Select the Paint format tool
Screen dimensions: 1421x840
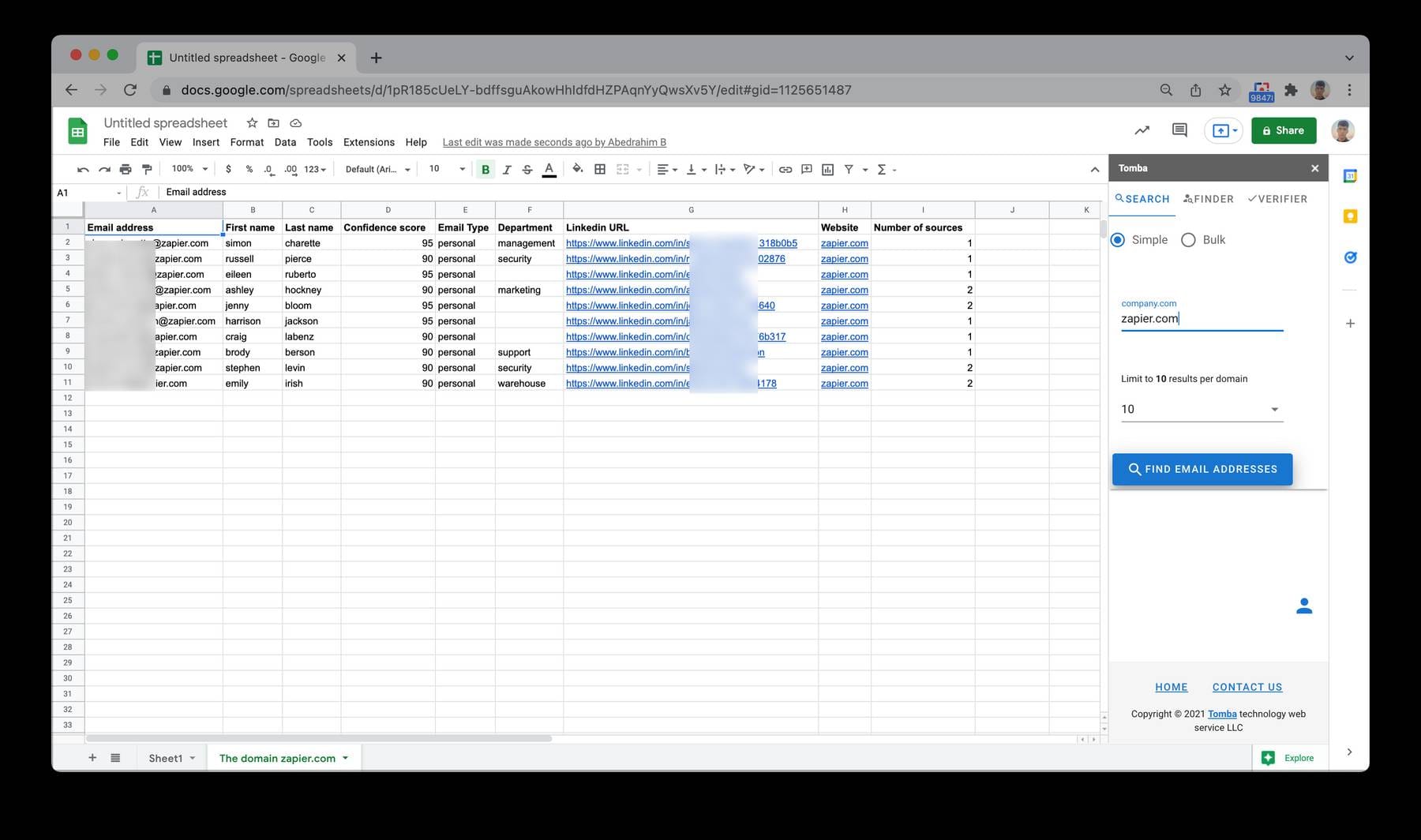(147, 170)
